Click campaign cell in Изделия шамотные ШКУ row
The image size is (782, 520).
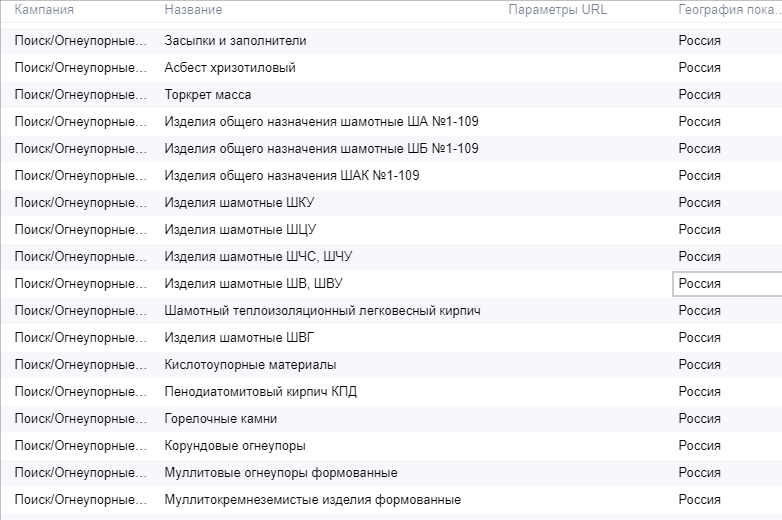tap(81, 202)
